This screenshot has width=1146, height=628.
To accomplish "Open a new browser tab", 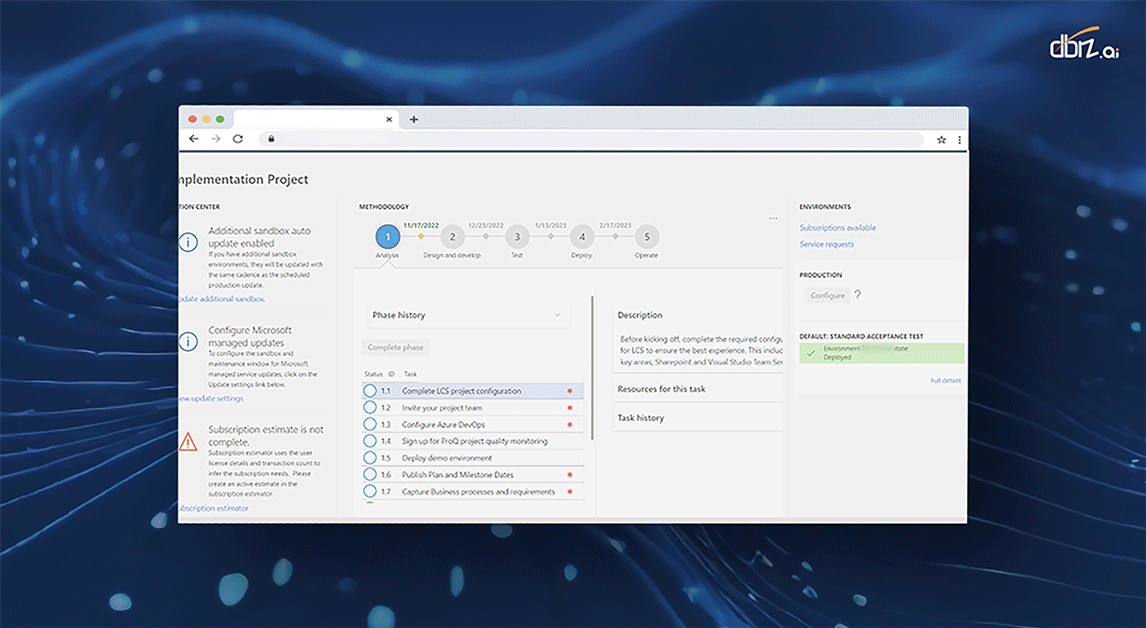I will [414, 118].
